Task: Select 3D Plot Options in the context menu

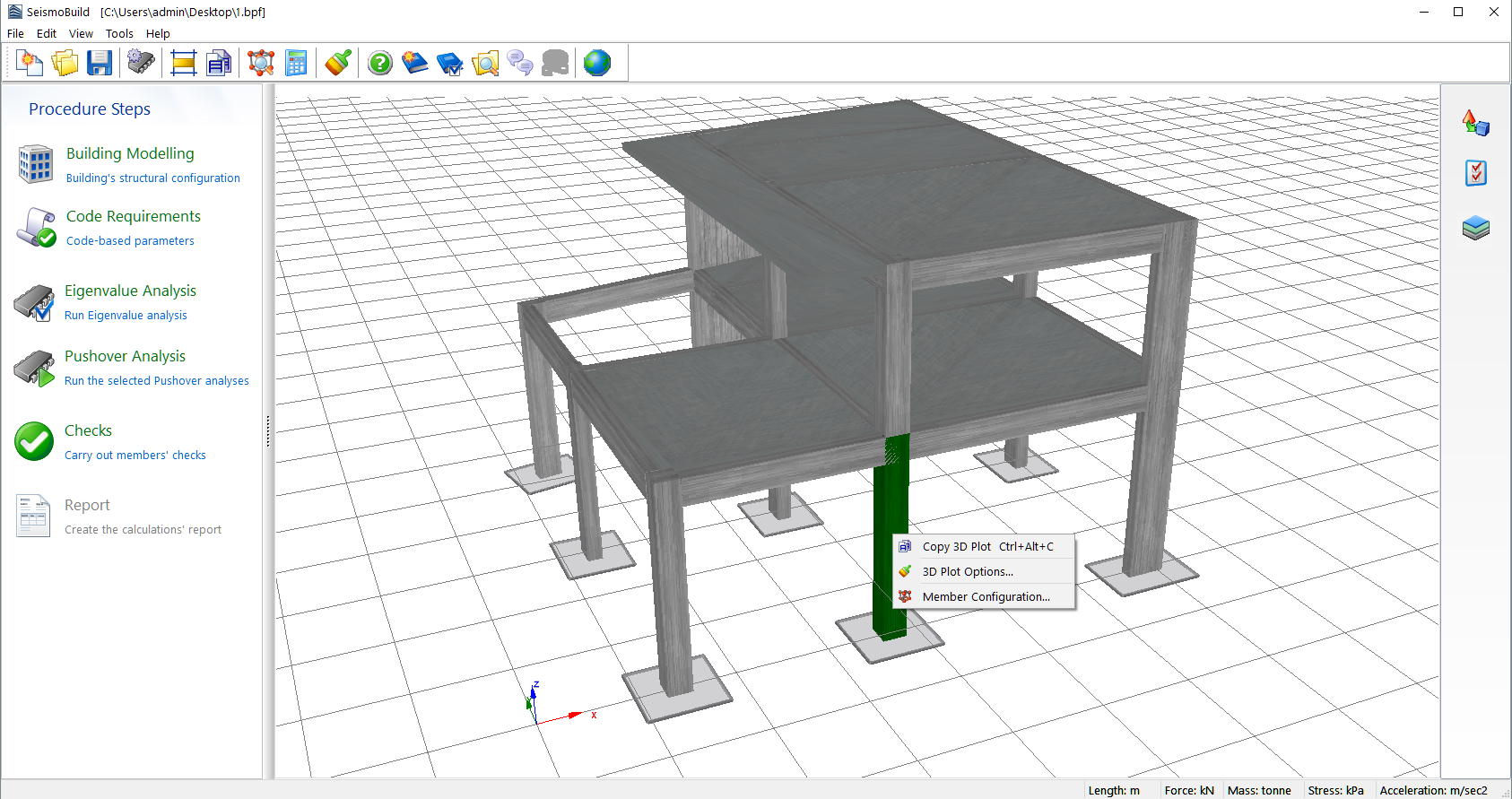Action: click(x=968, y=572)
